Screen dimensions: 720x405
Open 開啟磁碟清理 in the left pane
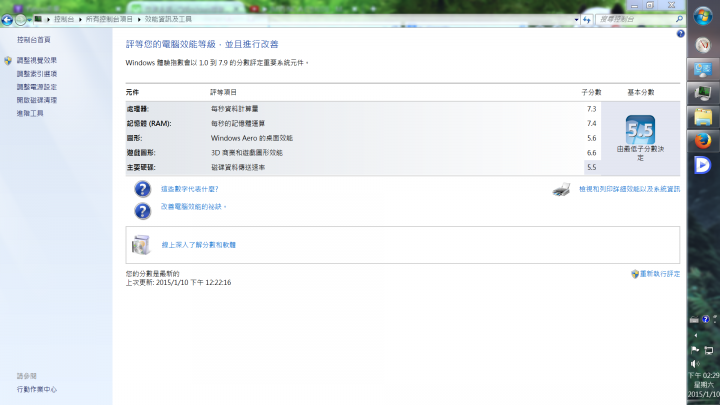point(37,100)
